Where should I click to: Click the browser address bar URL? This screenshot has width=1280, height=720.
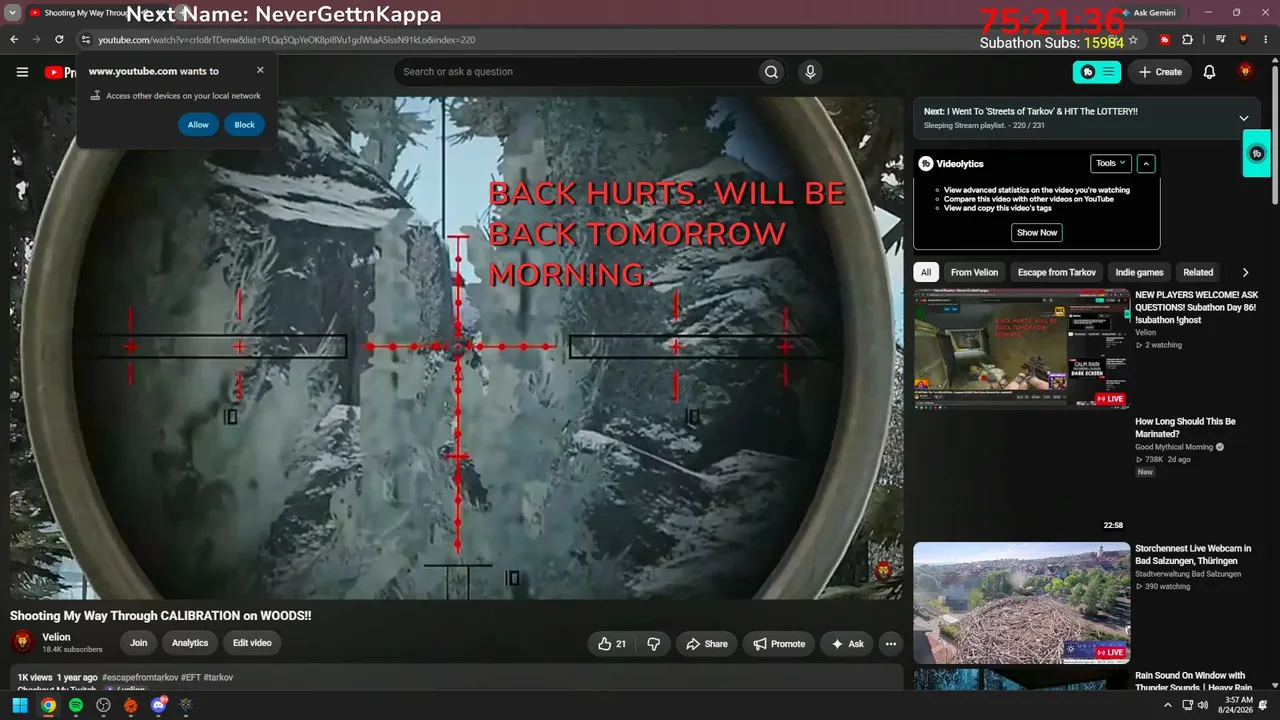click(x=286, y=40)
